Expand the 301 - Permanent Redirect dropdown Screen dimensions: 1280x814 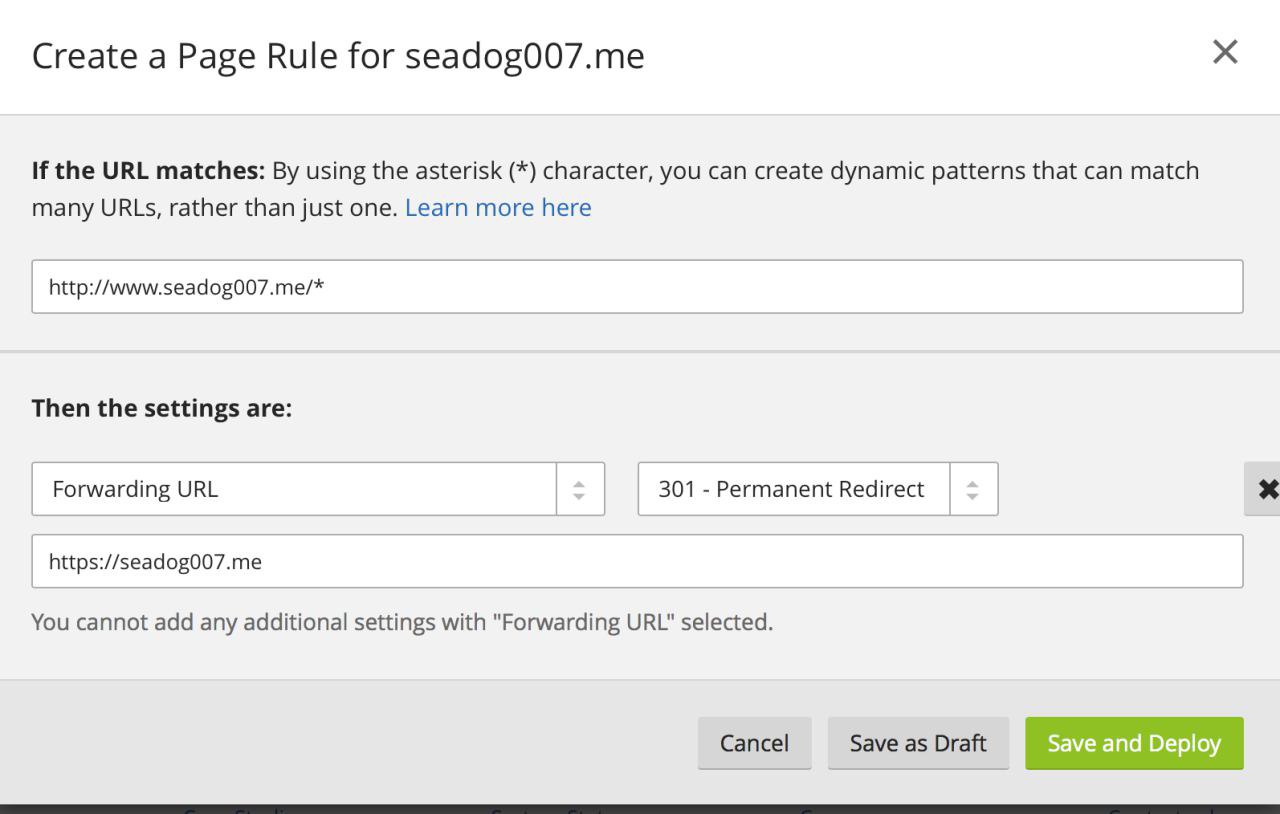click(793, 489)
